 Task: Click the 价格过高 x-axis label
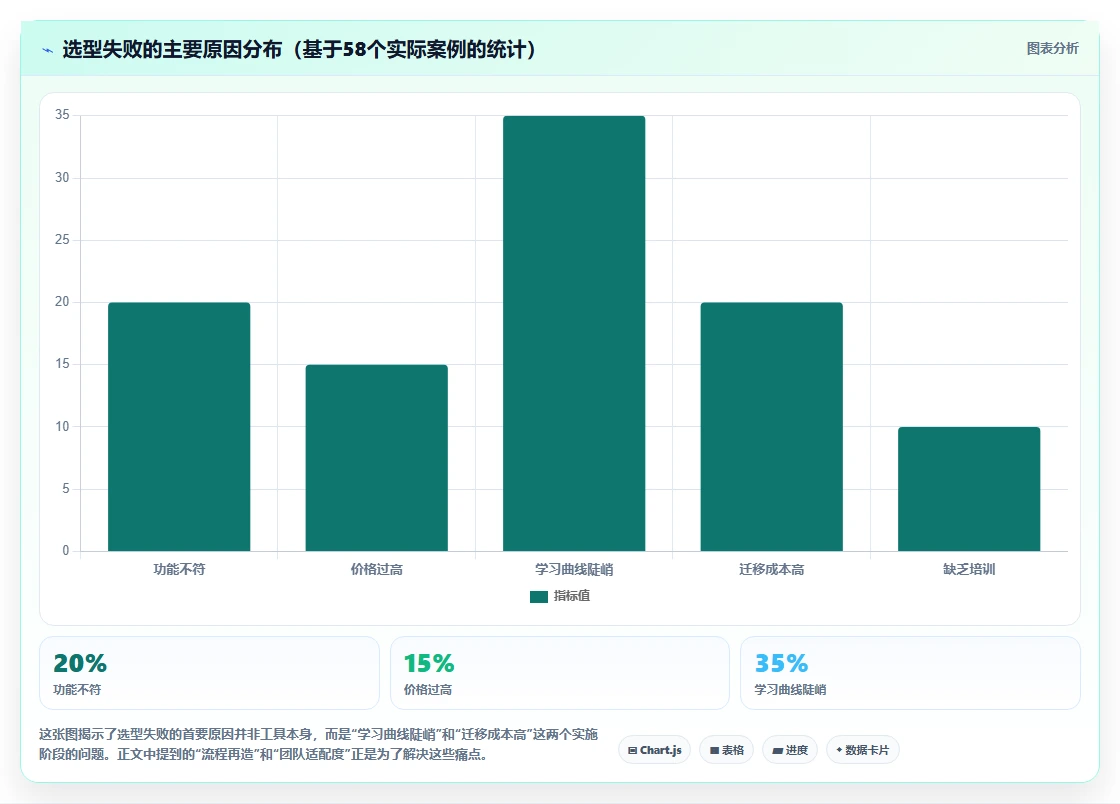(x=376, y=569)
